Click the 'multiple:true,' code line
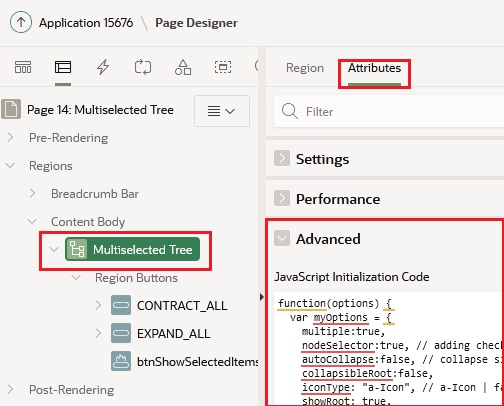 (x=343, y=331)
